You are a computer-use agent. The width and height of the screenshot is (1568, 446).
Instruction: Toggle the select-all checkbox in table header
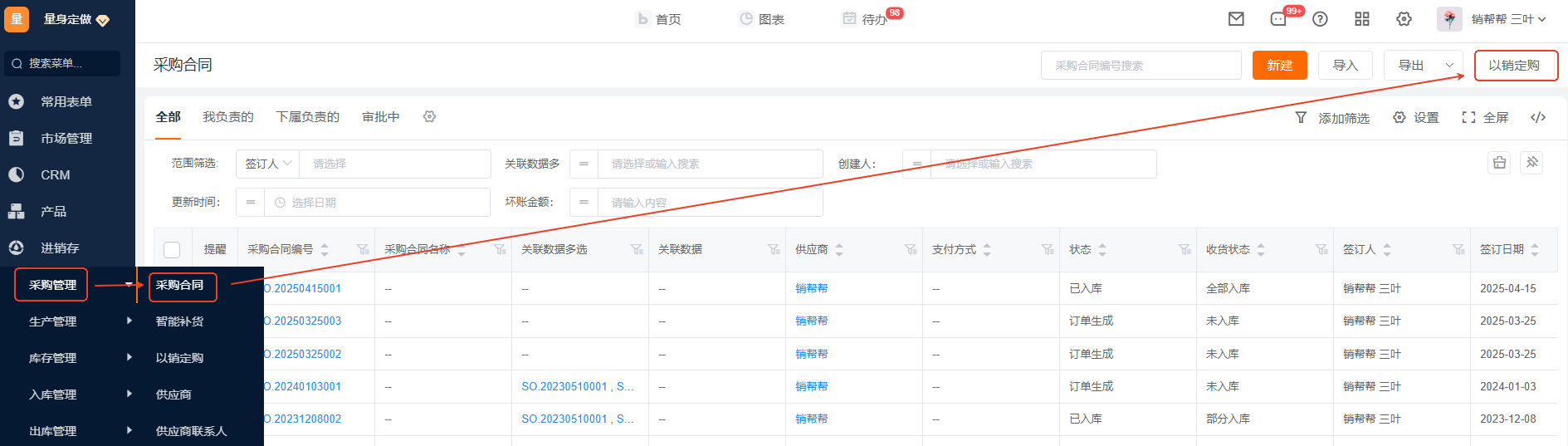[x=172, y=250]
